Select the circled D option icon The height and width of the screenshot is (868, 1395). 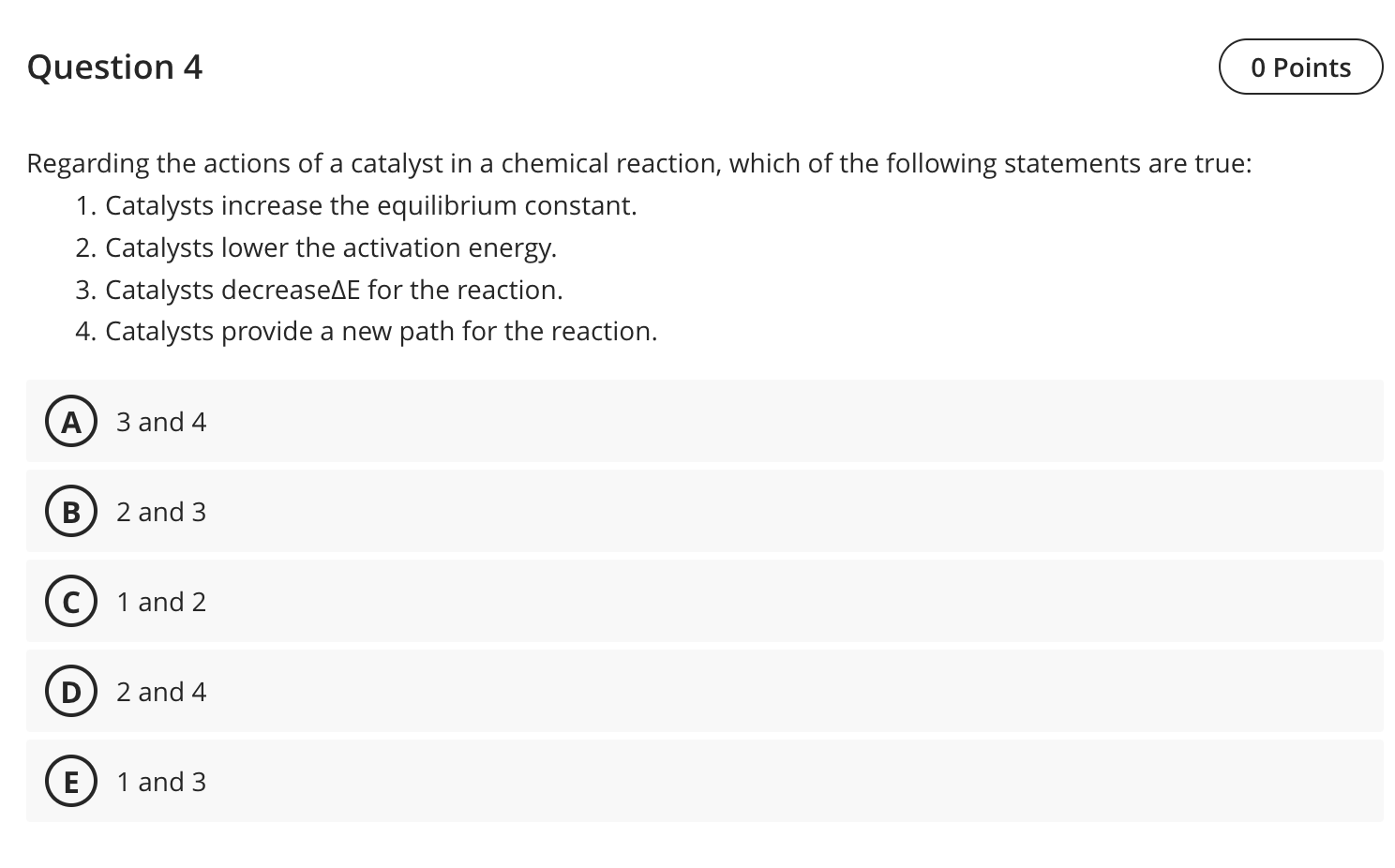(70, 691)
